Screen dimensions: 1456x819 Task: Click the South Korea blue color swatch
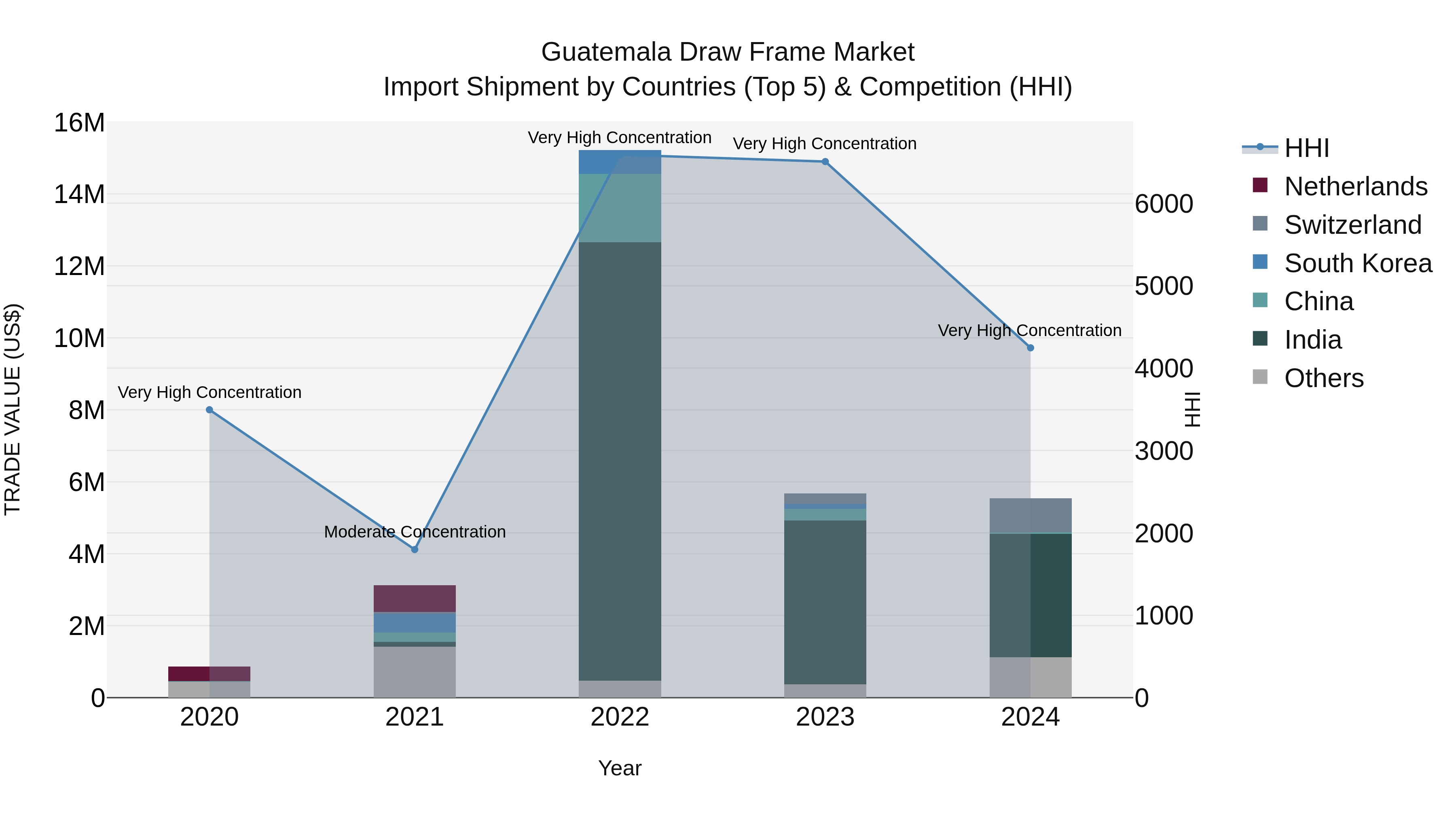tap(1260, 262)
